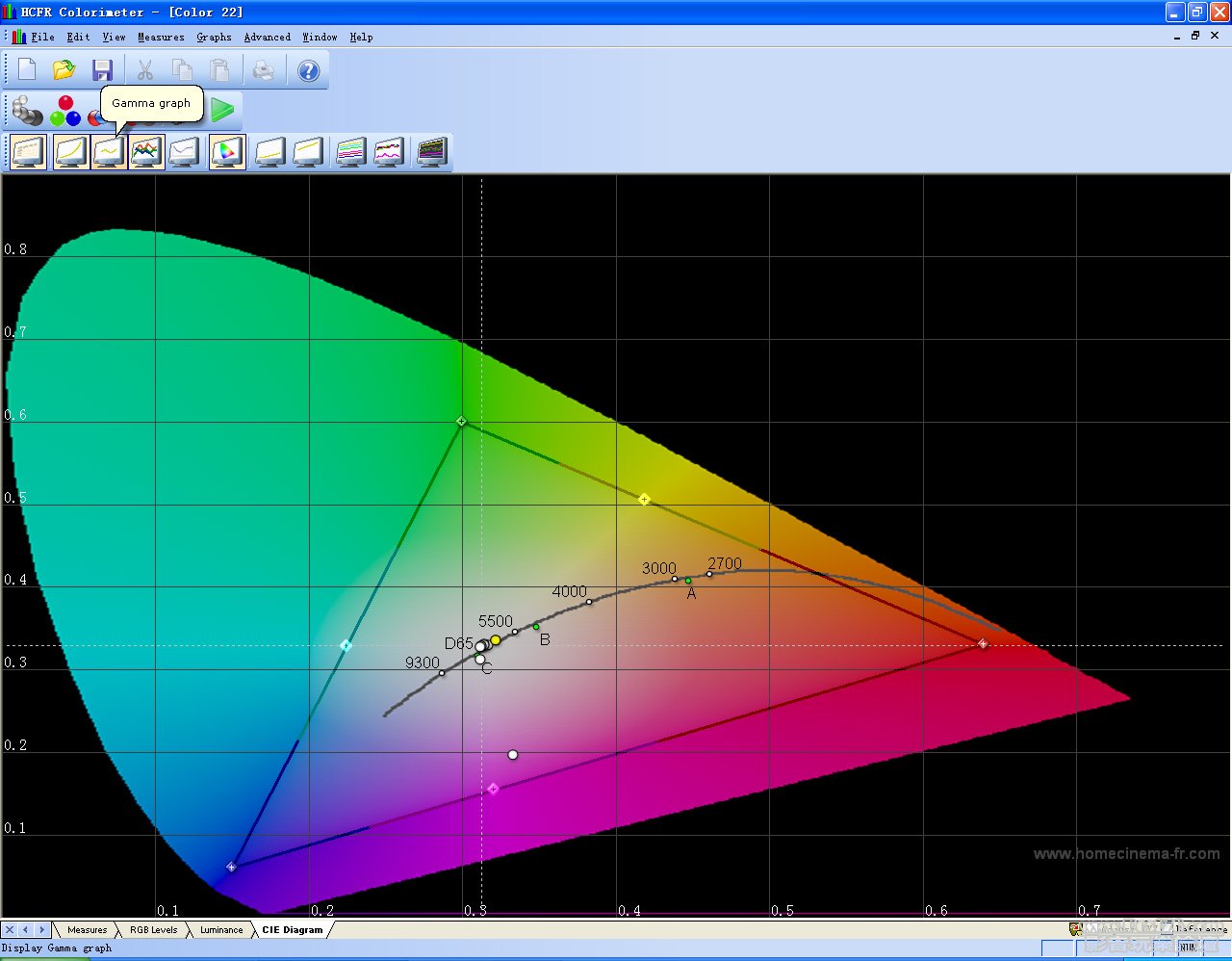Click the HCFR app icon in menu bar

tap(18, 37)
